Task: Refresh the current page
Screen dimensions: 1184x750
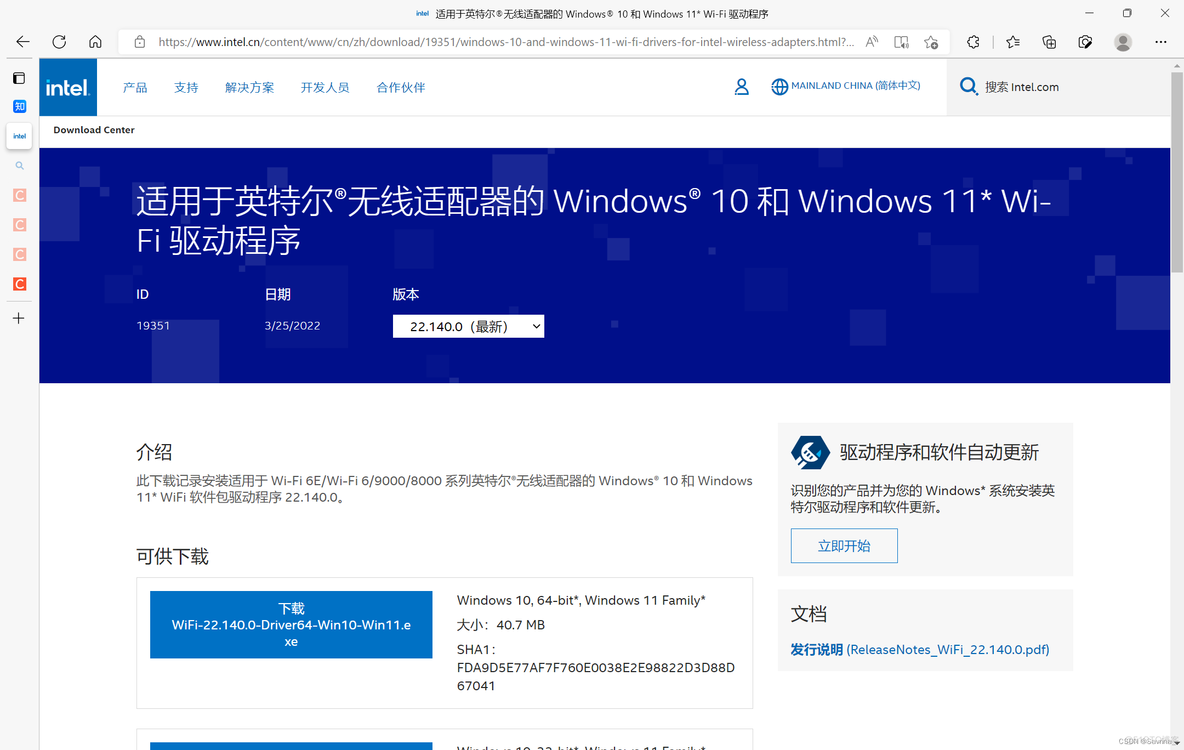Action: [59, 42]
